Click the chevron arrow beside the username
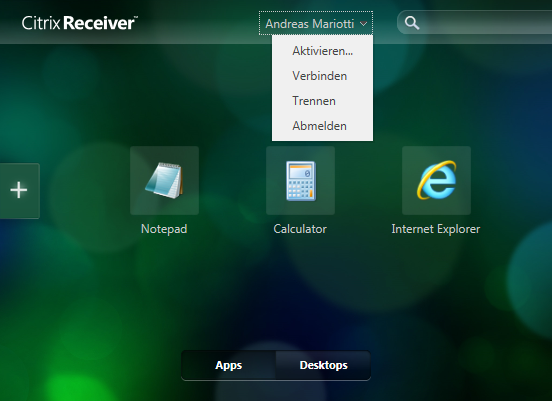 tap(364, 24)
